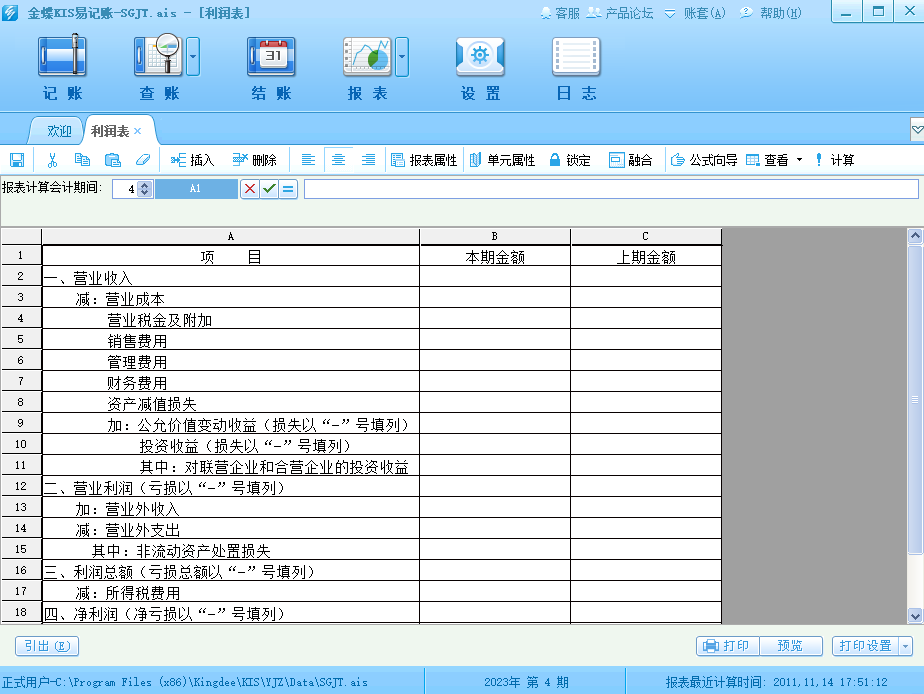Click the 锁定 lock button
This screenshot has height=694, width=924.
point(569,160)
